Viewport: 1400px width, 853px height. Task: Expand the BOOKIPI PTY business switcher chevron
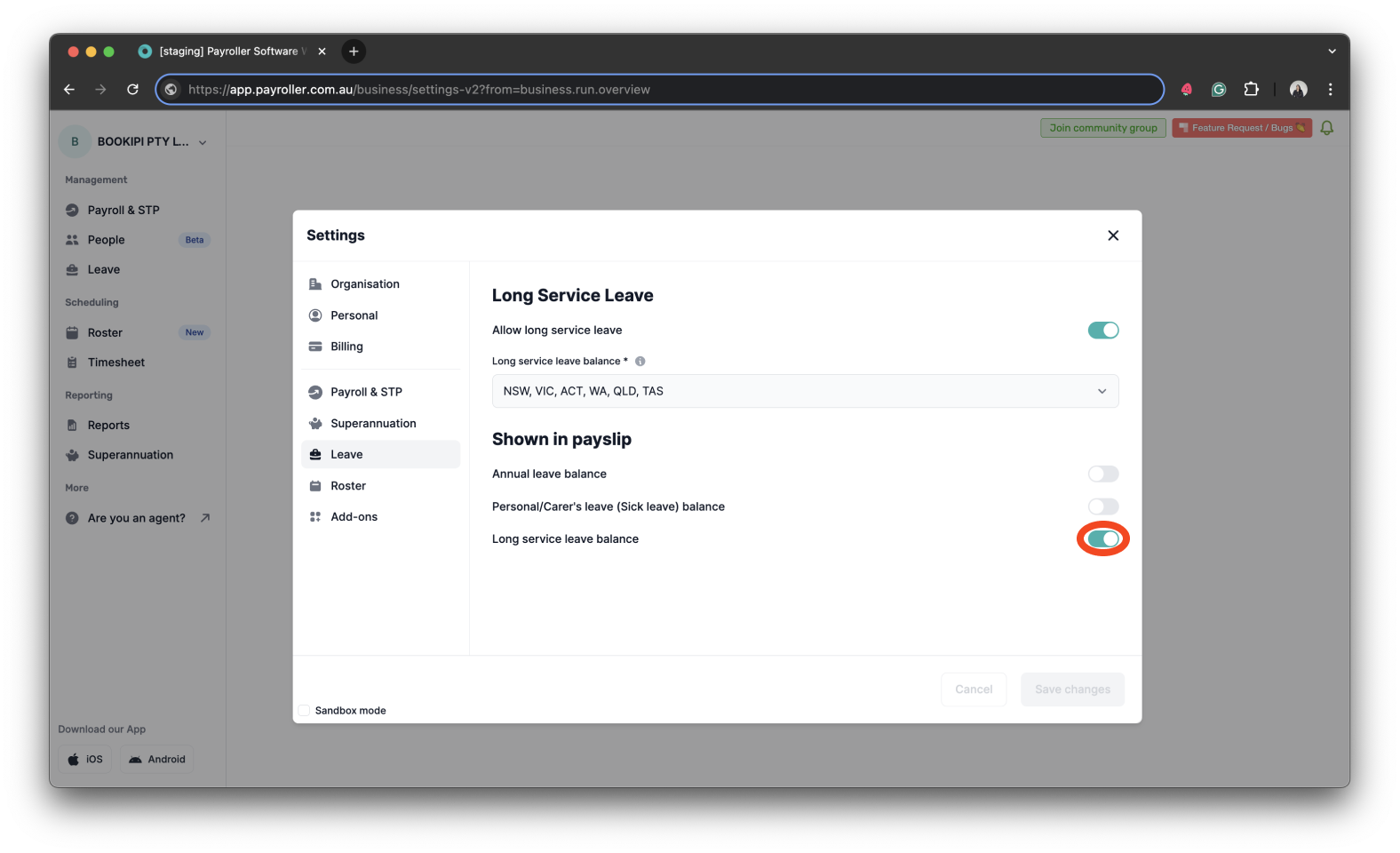coord(203,142)
